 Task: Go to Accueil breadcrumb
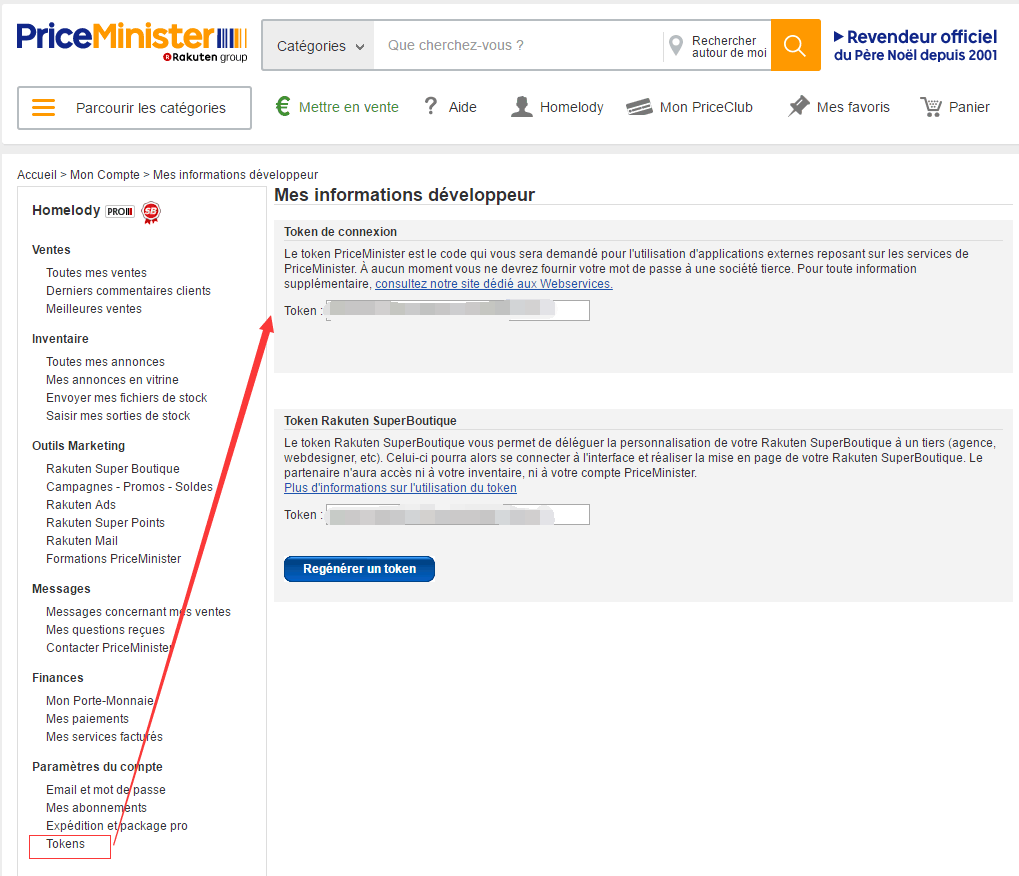pos(37,175)
